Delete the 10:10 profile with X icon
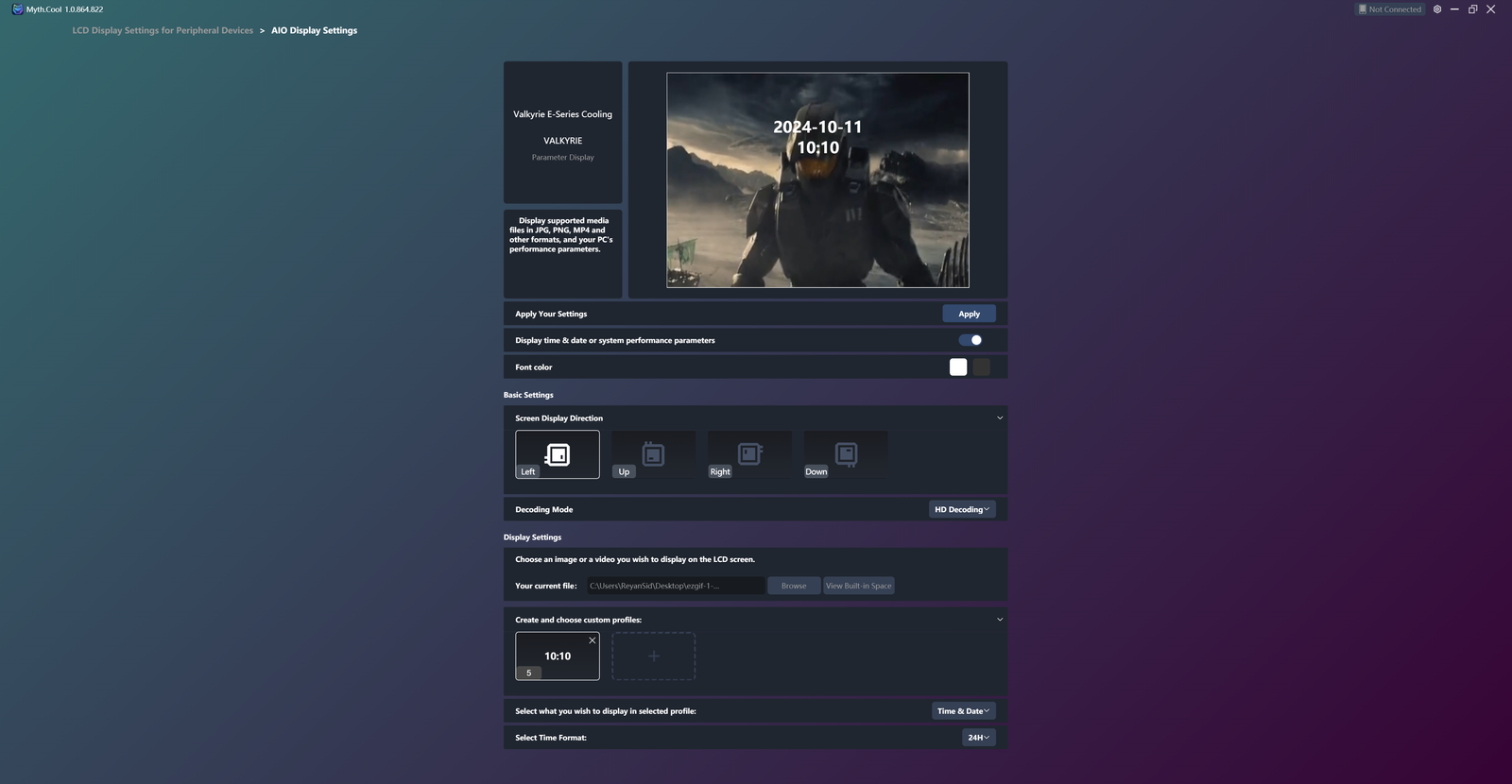 593,640
